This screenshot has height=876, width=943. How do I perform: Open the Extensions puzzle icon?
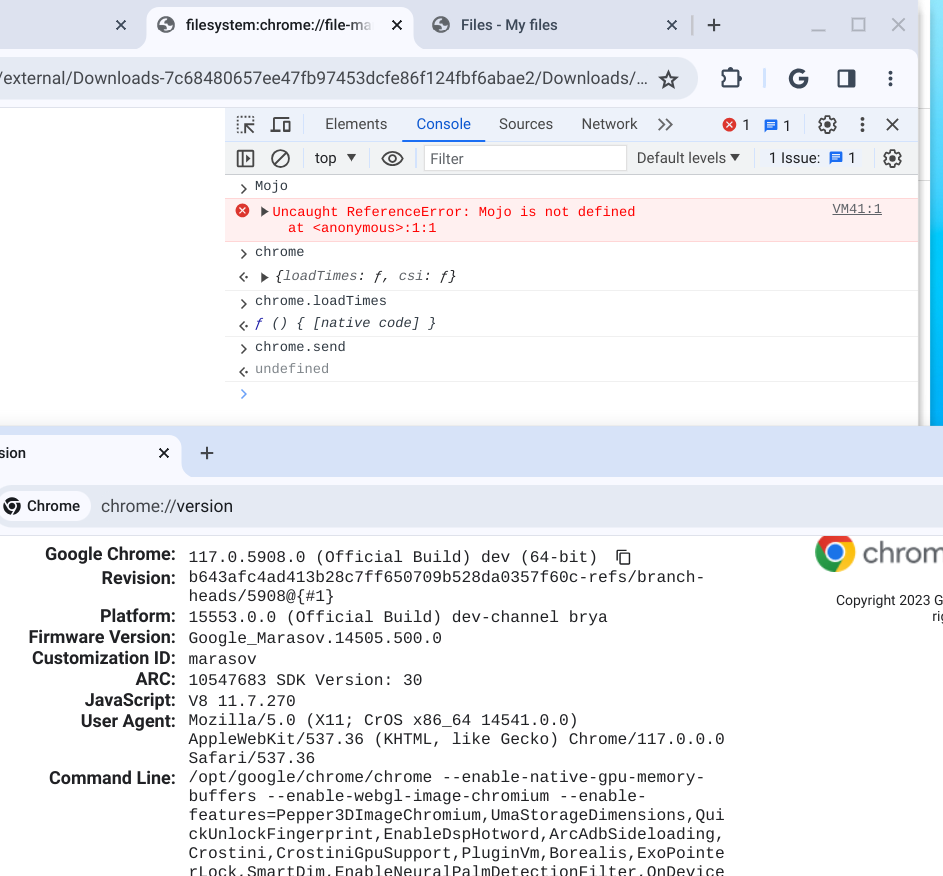(731, 79)
